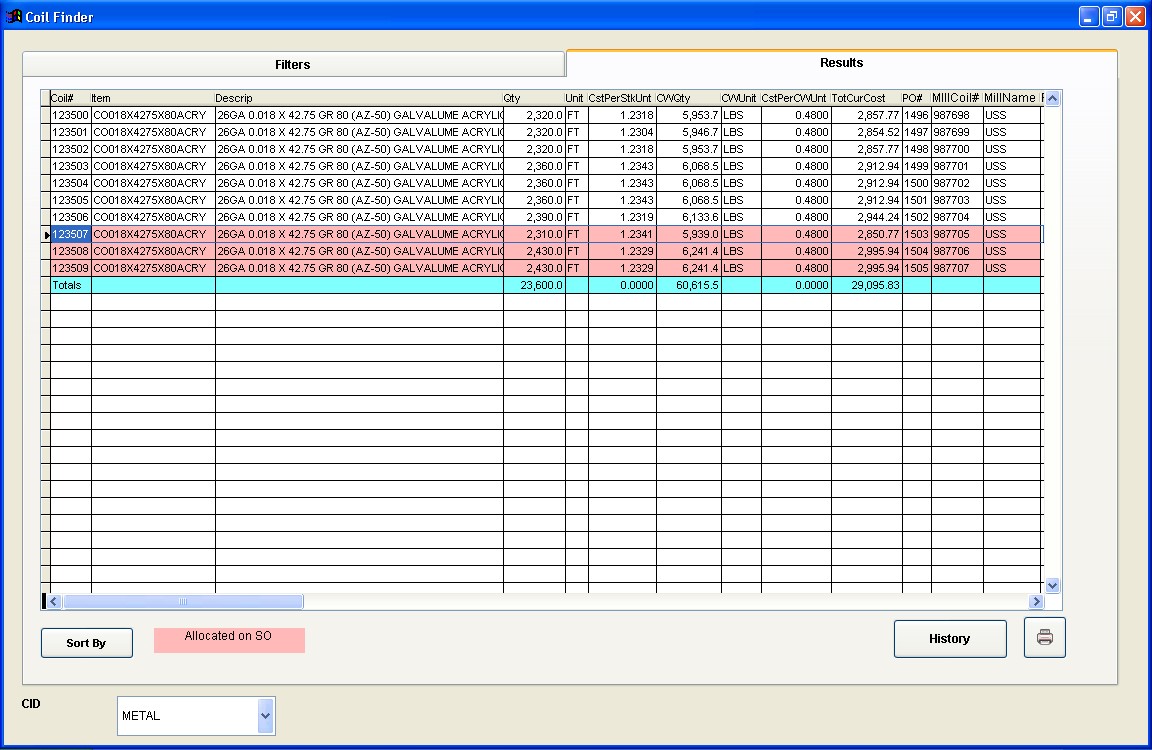Open coil History

[949, 639]
